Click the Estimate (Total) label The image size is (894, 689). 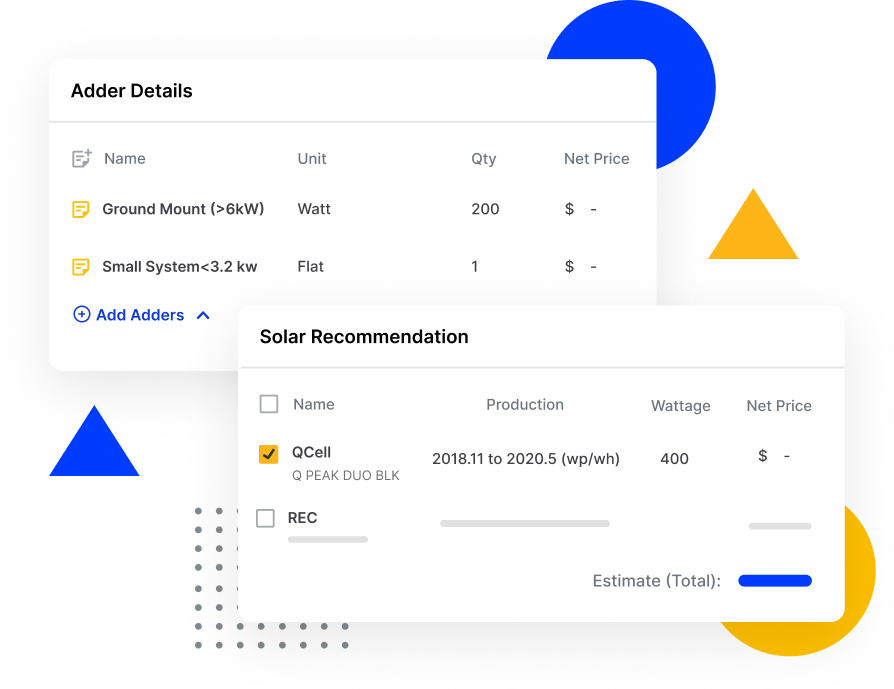click(657, 581)
